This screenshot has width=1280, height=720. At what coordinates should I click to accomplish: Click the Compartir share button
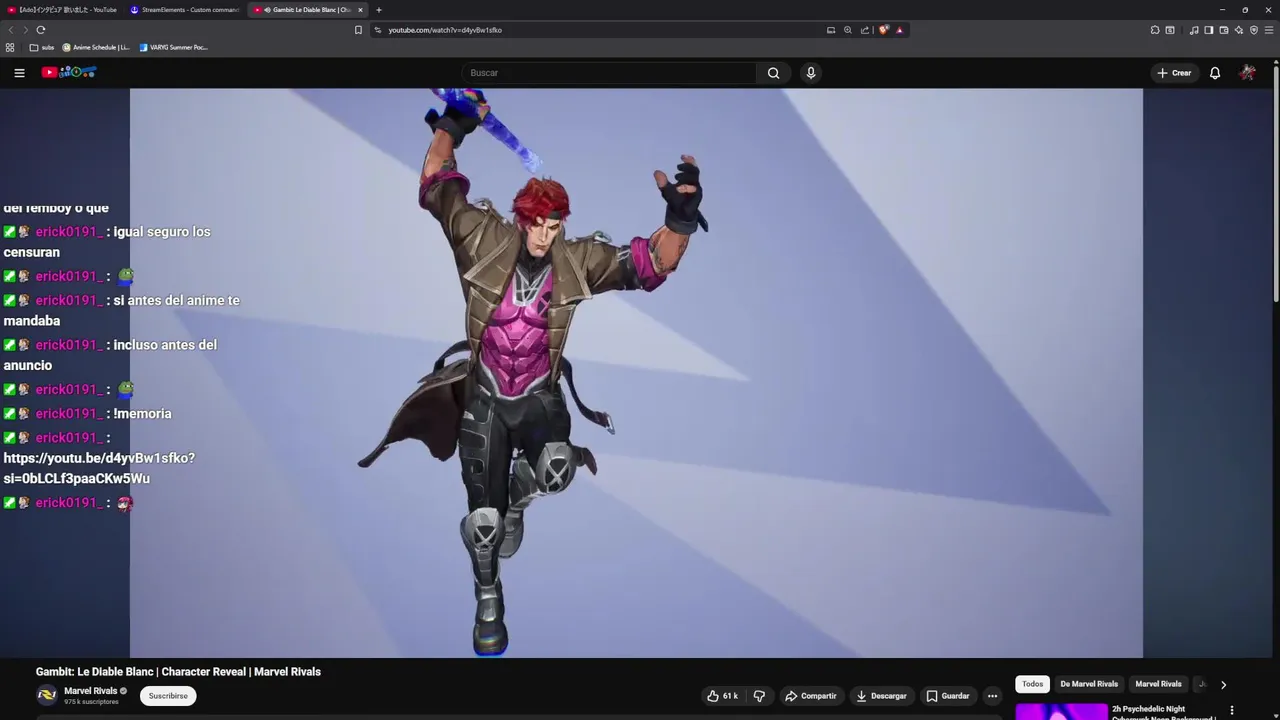tap(810, 696)
